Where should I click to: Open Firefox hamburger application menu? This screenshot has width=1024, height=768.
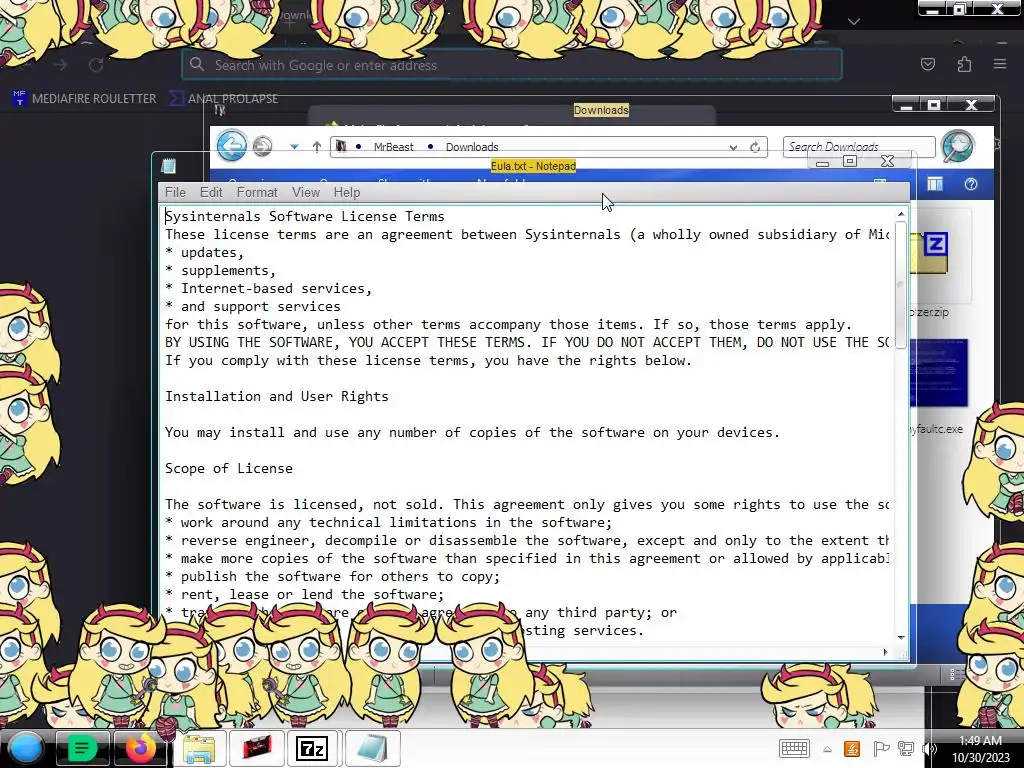[x=1000, y=64]
